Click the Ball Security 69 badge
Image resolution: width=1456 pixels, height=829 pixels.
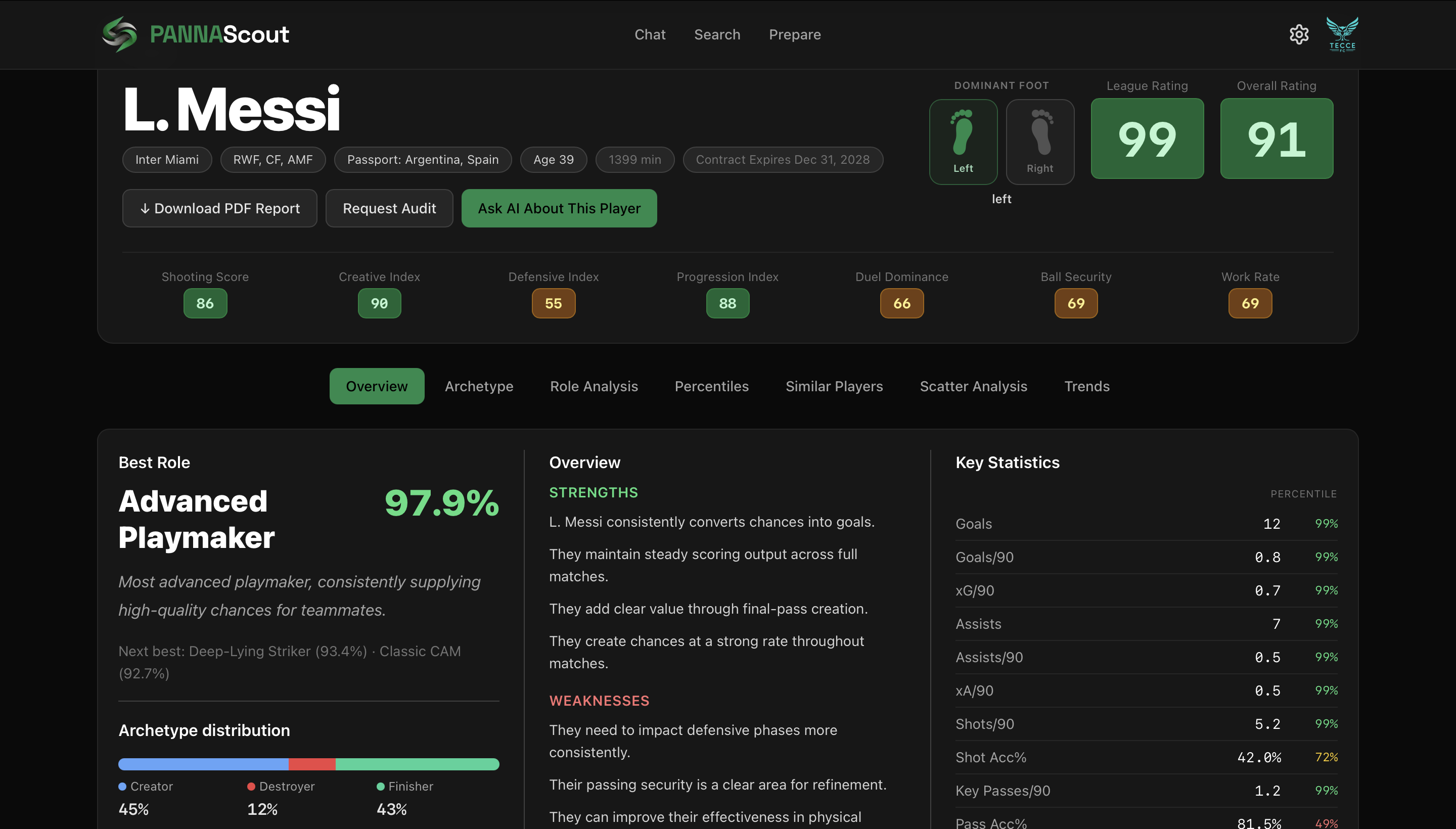(1076, 303)
